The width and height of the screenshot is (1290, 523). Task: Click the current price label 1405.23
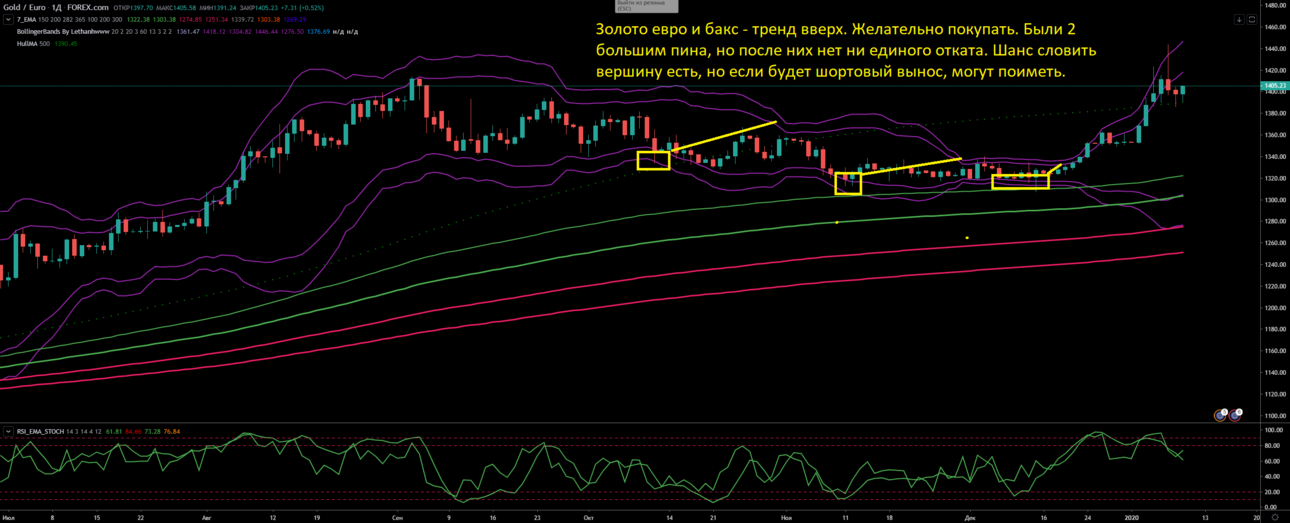(1274, 86)
